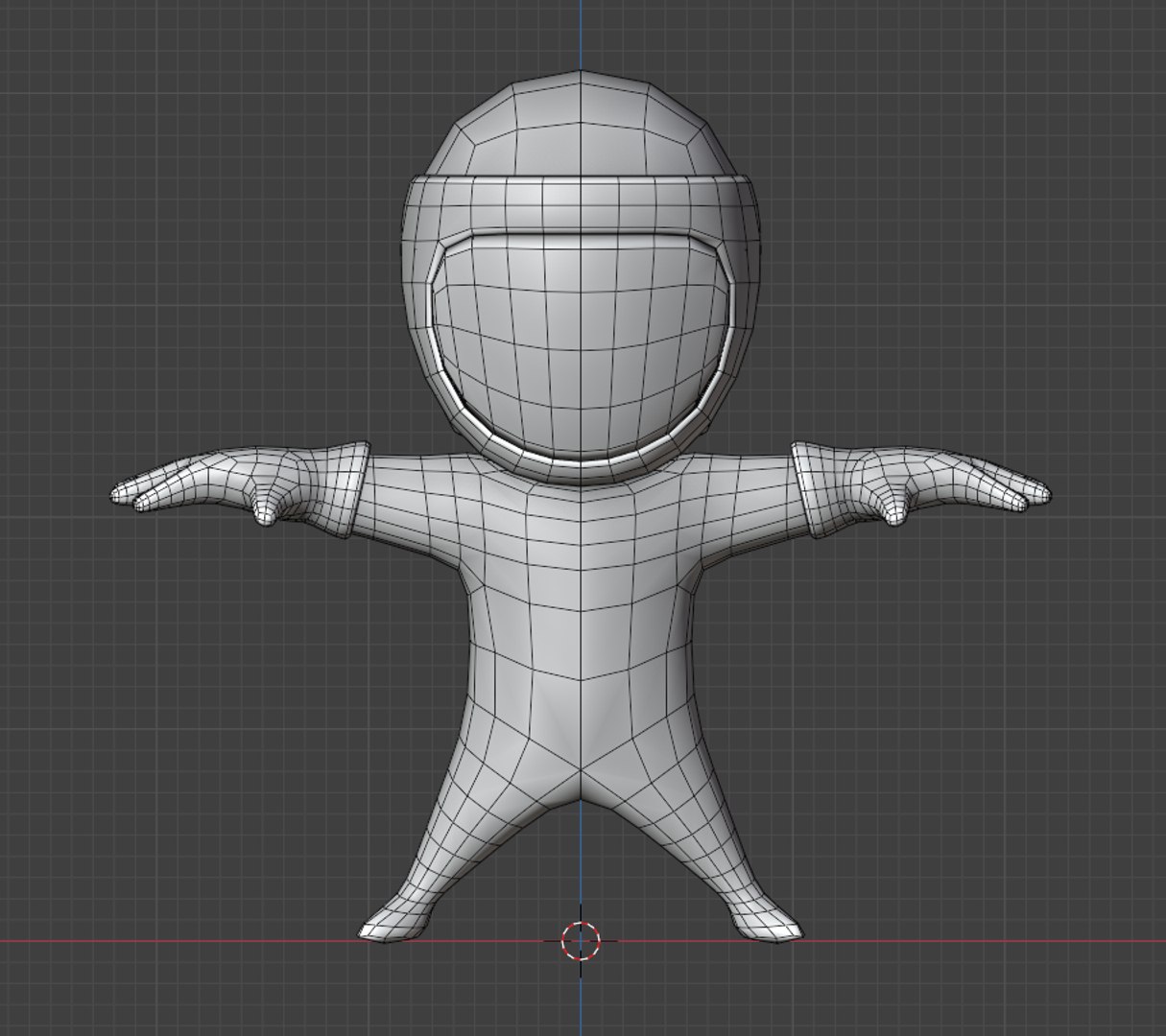Click the foot on the screen's left side
Viewport: 1166px width, 1036px height.
pyautogui.click(x=395, y=921)
